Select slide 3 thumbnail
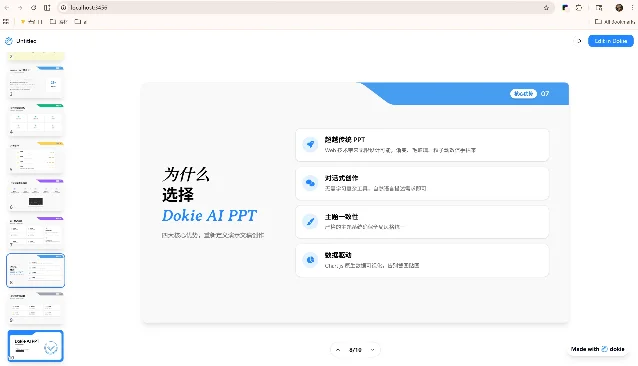 click(36, 82)
